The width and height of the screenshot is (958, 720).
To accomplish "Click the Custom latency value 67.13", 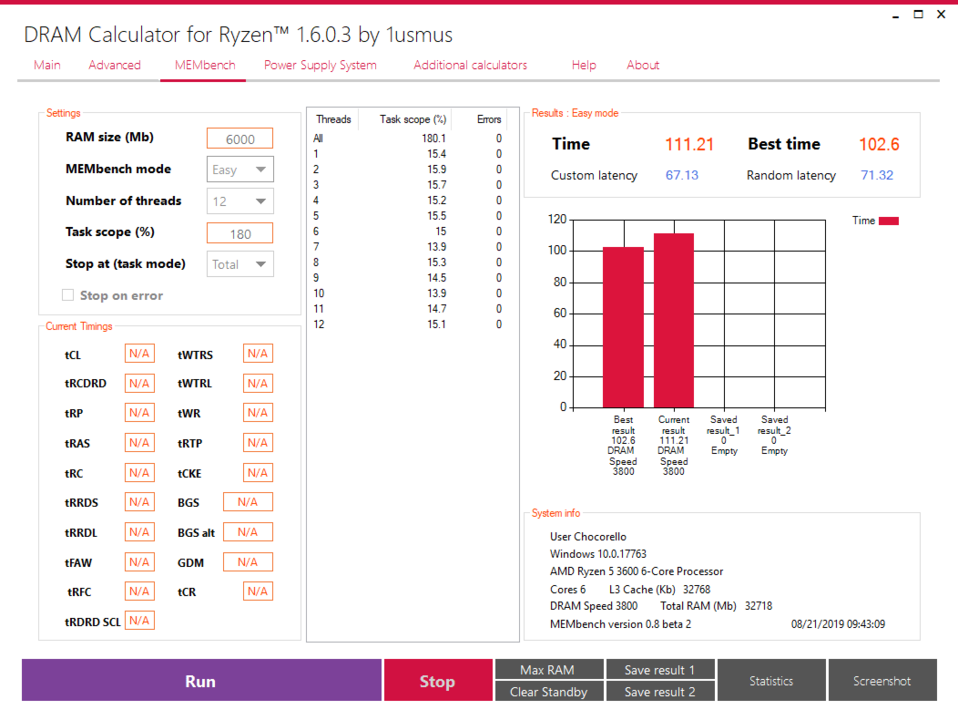I will coord(682,175).
